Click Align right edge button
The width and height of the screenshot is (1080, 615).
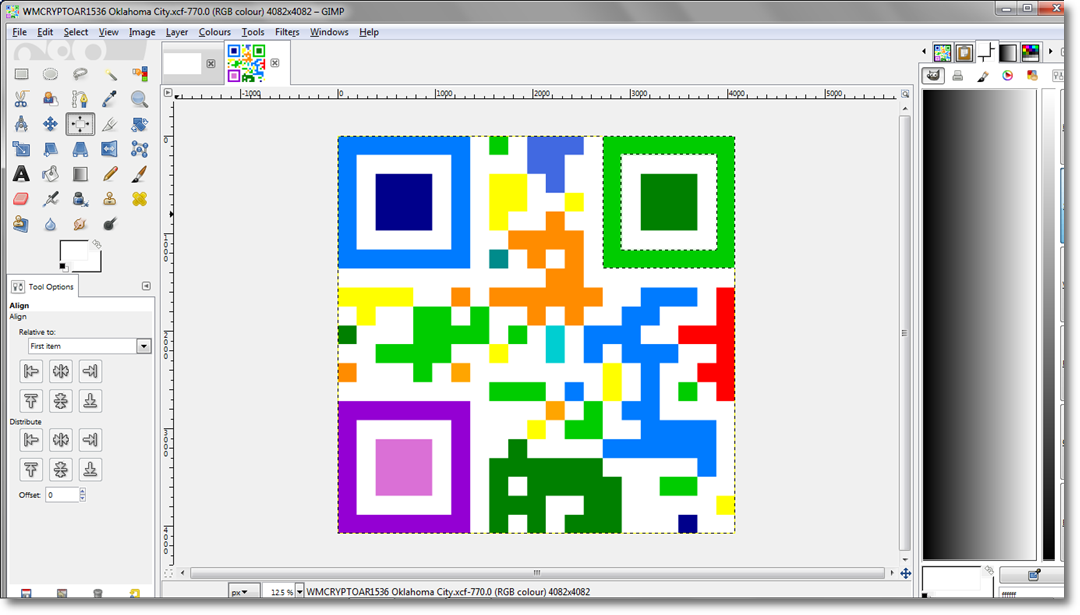tap(90, 371)
